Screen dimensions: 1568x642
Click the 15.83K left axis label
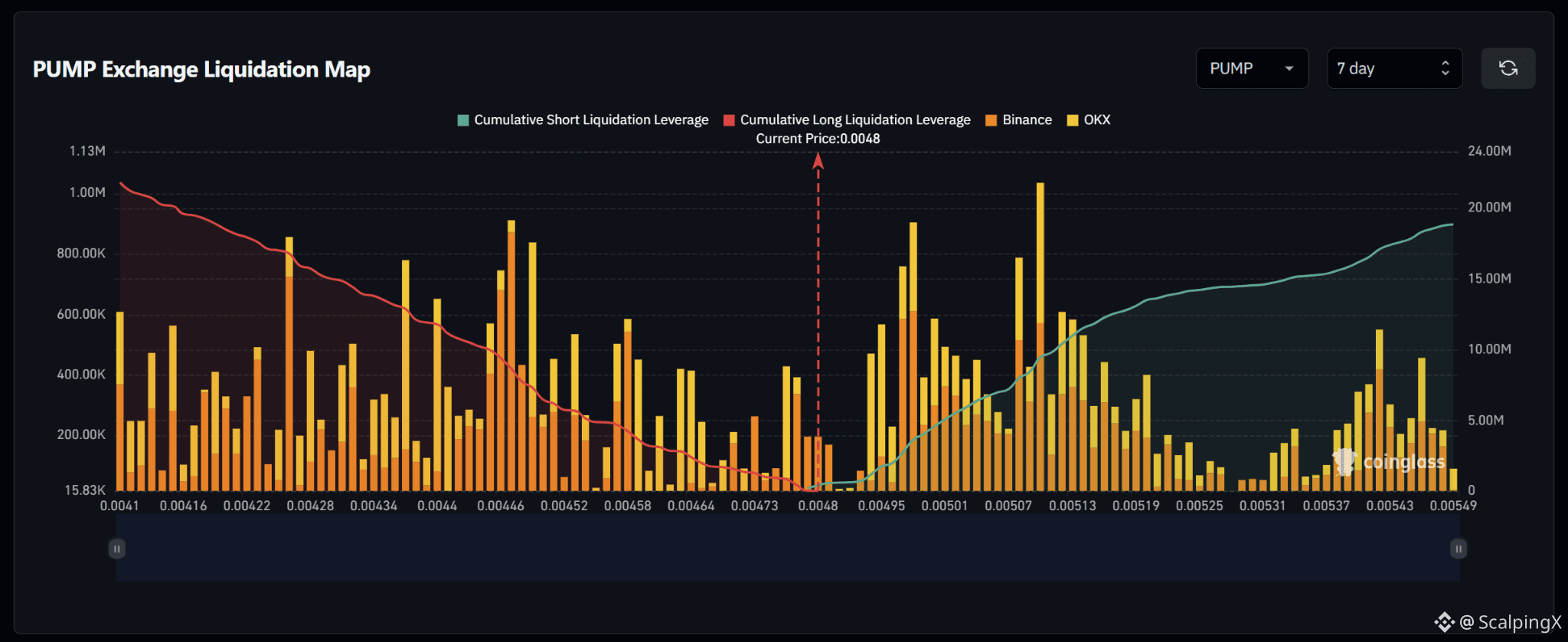pyautogui.click(x=85, y=490)
